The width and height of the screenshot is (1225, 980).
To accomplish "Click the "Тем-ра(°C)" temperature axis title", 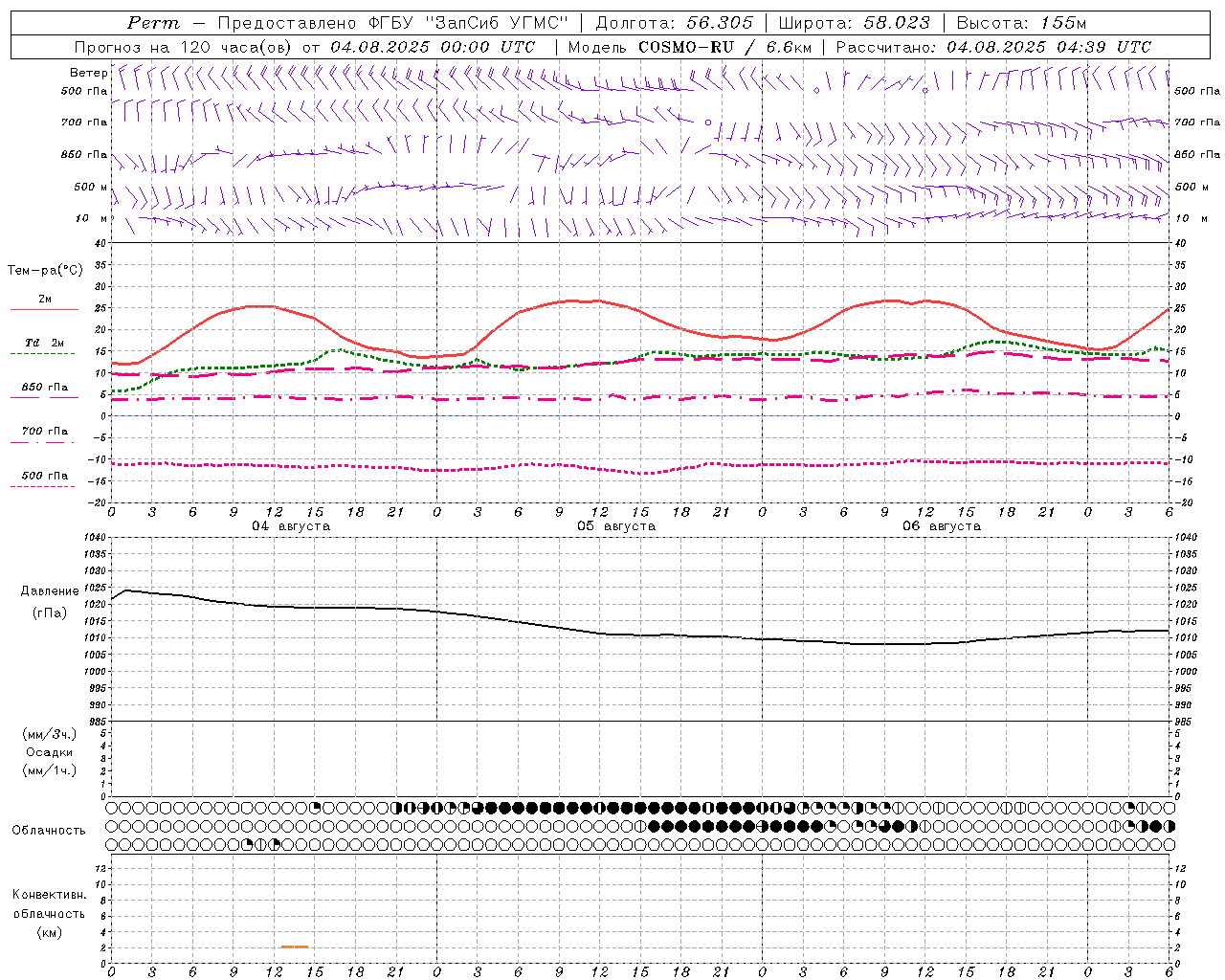I will 45,271.
